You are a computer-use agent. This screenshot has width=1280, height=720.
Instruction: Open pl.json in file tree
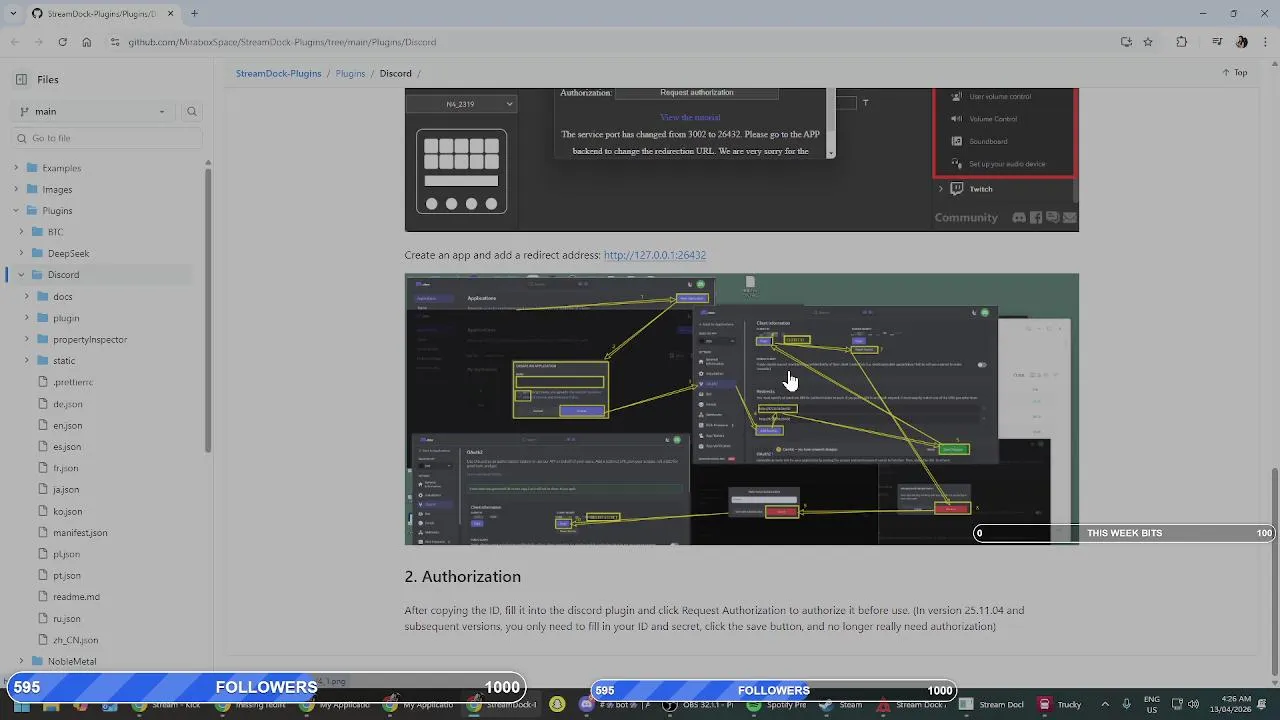point(66,554)
